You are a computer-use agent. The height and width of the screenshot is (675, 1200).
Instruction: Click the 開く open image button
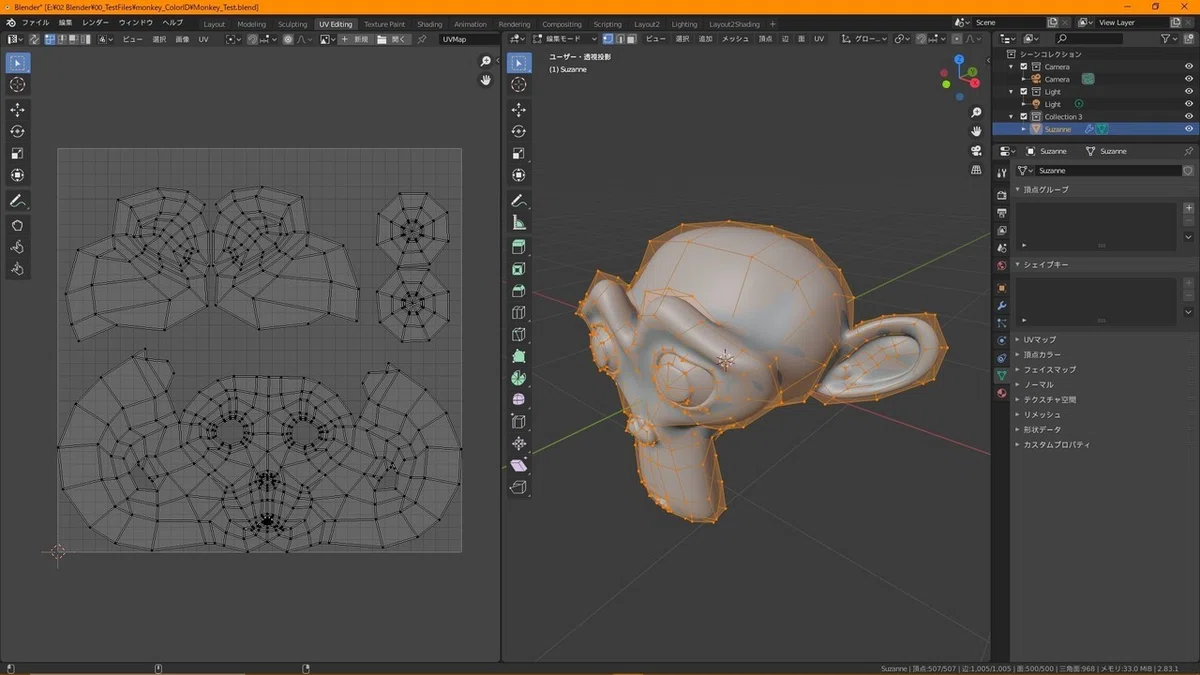[393, 39]
